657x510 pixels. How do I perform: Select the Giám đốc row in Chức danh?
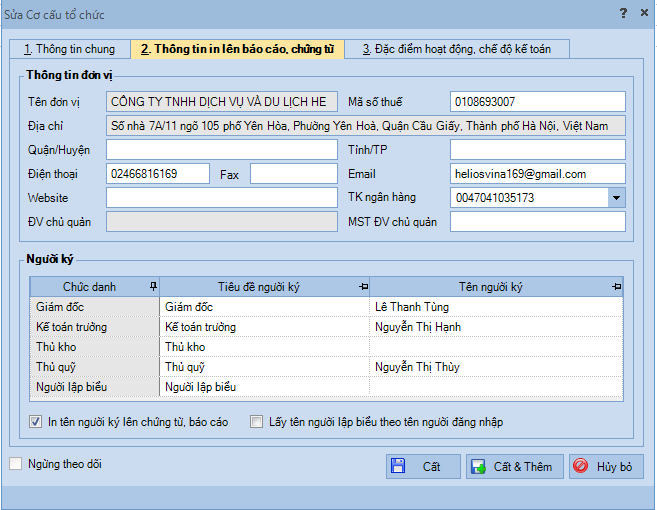tap(95, 307)
